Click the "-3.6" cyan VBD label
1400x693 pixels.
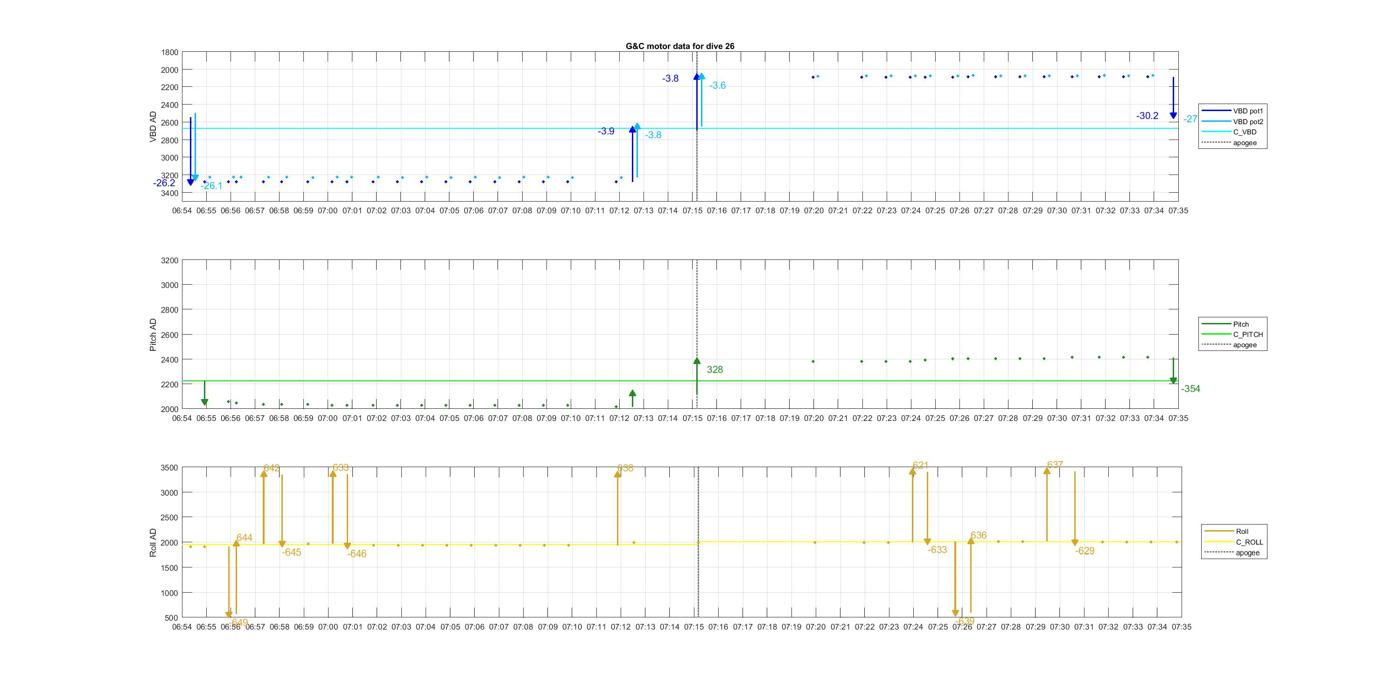coord(718,86)
